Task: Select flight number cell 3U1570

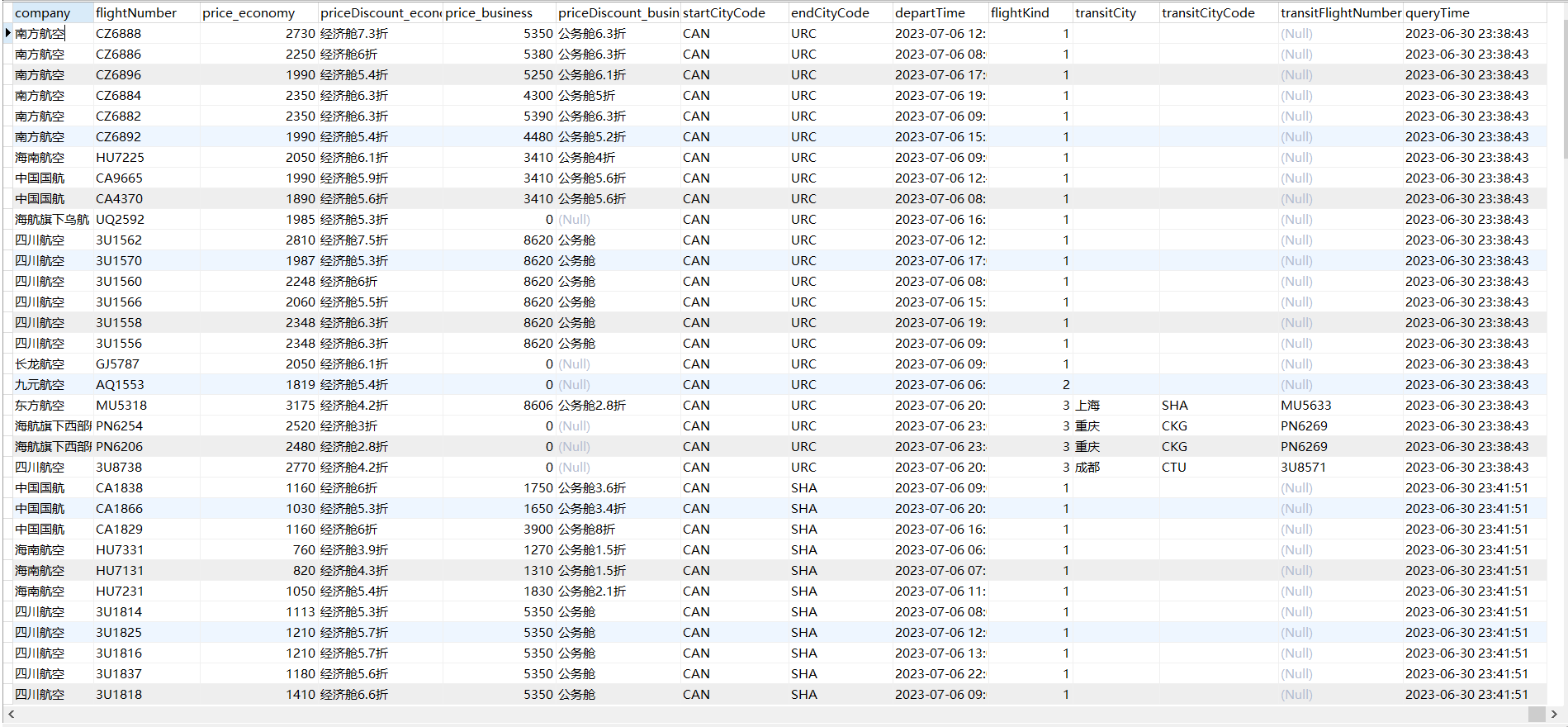Action: pyautogui.click(x=146, y=260)
